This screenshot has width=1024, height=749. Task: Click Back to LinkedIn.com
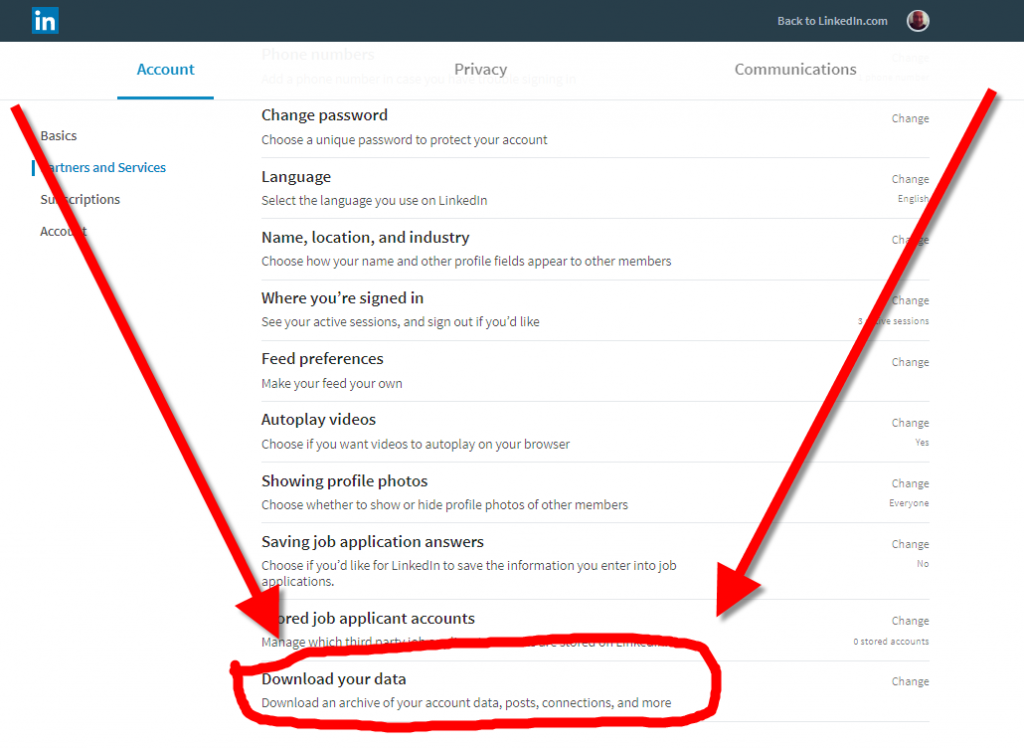832,20
